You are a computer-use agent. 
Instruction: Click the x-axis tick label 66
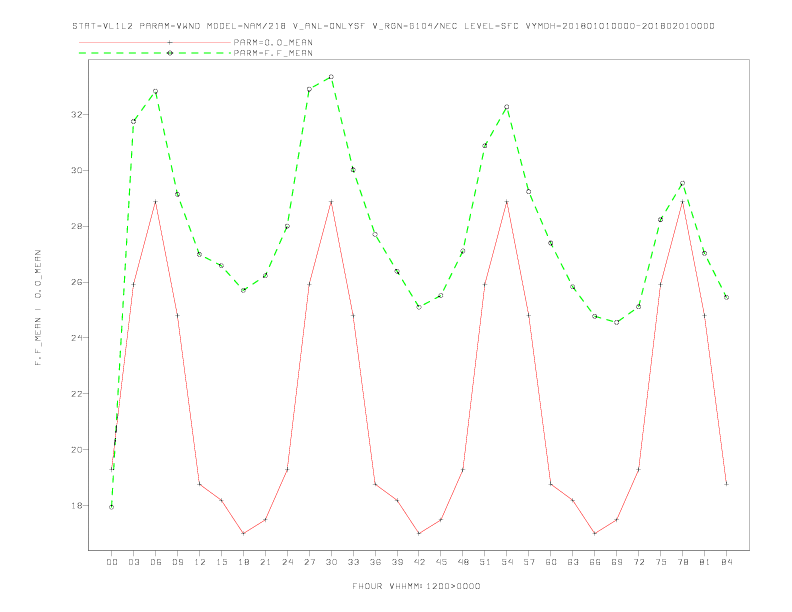click(595, 562)
